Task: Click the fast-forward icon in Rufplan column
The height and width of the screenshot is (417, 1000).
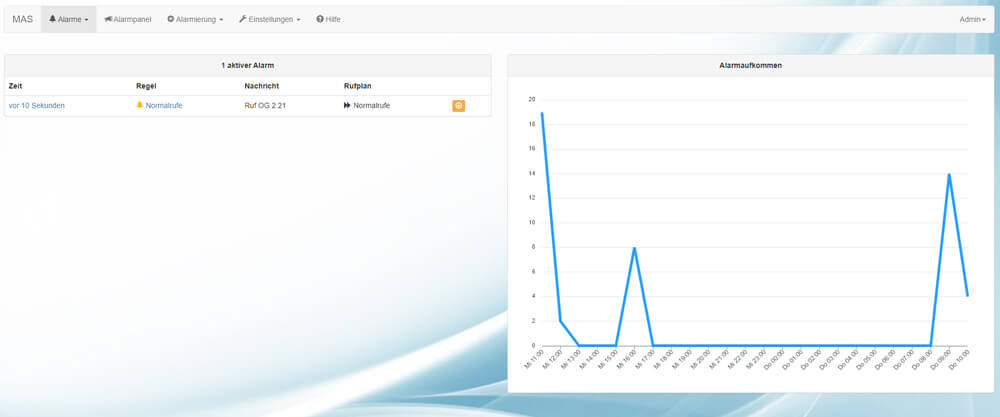Action: coord(347,105)
